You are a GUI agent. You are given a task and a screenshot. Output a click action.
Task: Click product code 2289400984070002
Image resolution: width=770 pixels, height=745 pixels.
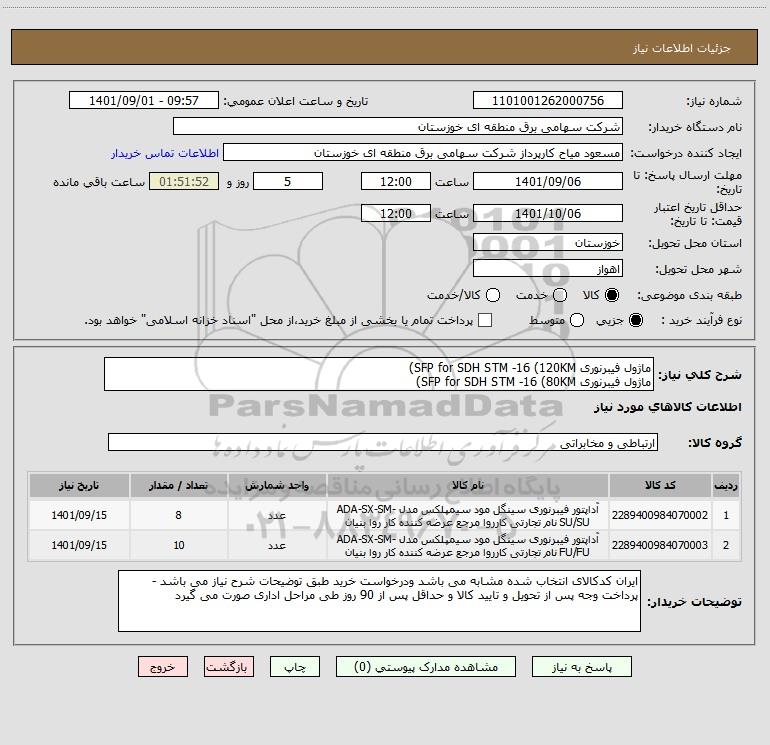click(660, 515)
